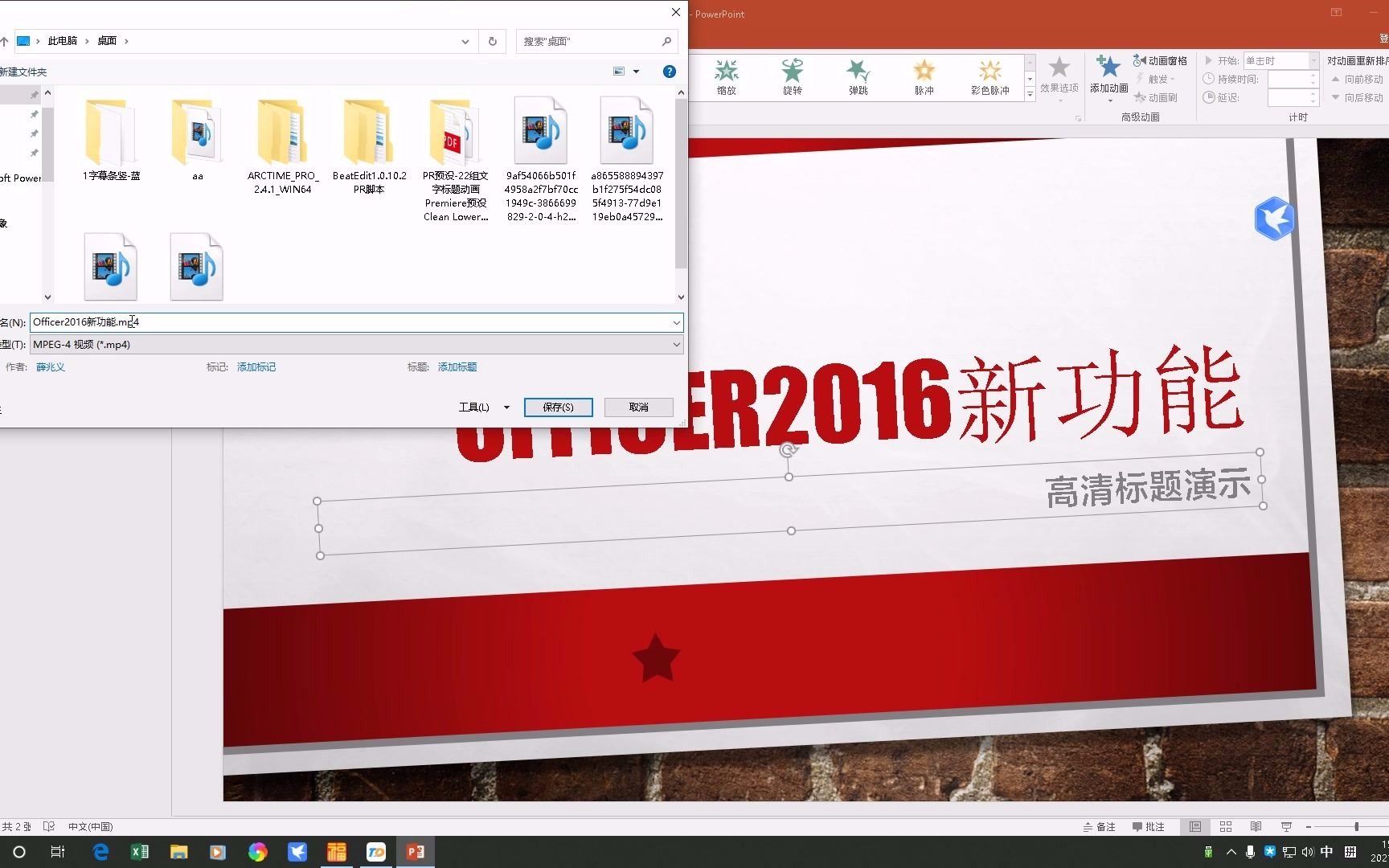Start Slide Show from status bar
The height and width of the screenshot is (868, 1389).
point(1286,827)
